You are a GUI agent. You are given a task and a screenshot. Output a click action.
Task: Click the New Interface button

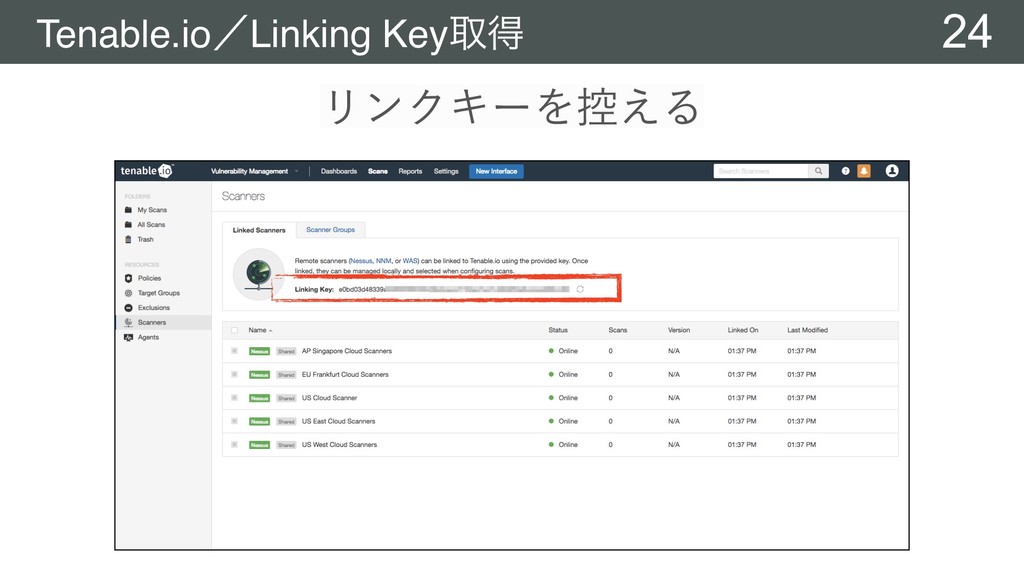pos(496,171)
